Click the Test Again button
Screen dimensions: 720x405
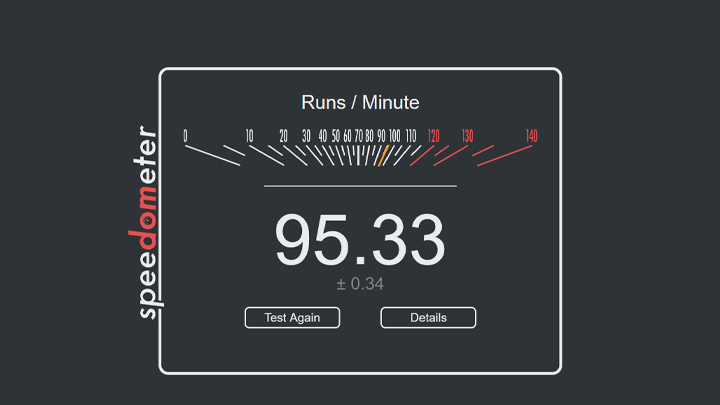click(292, 318)
